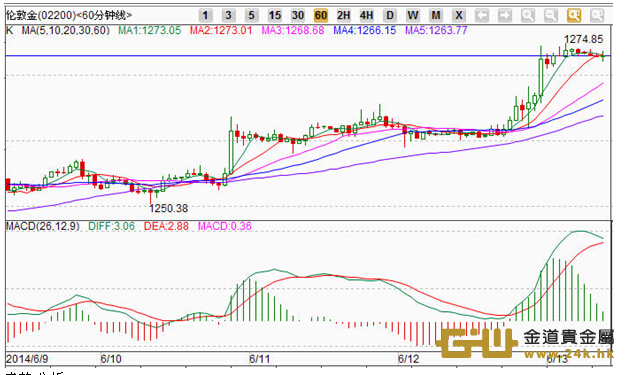Click the MA1:1273.05 value
The image size is (633, 375).
click(150, 30)
